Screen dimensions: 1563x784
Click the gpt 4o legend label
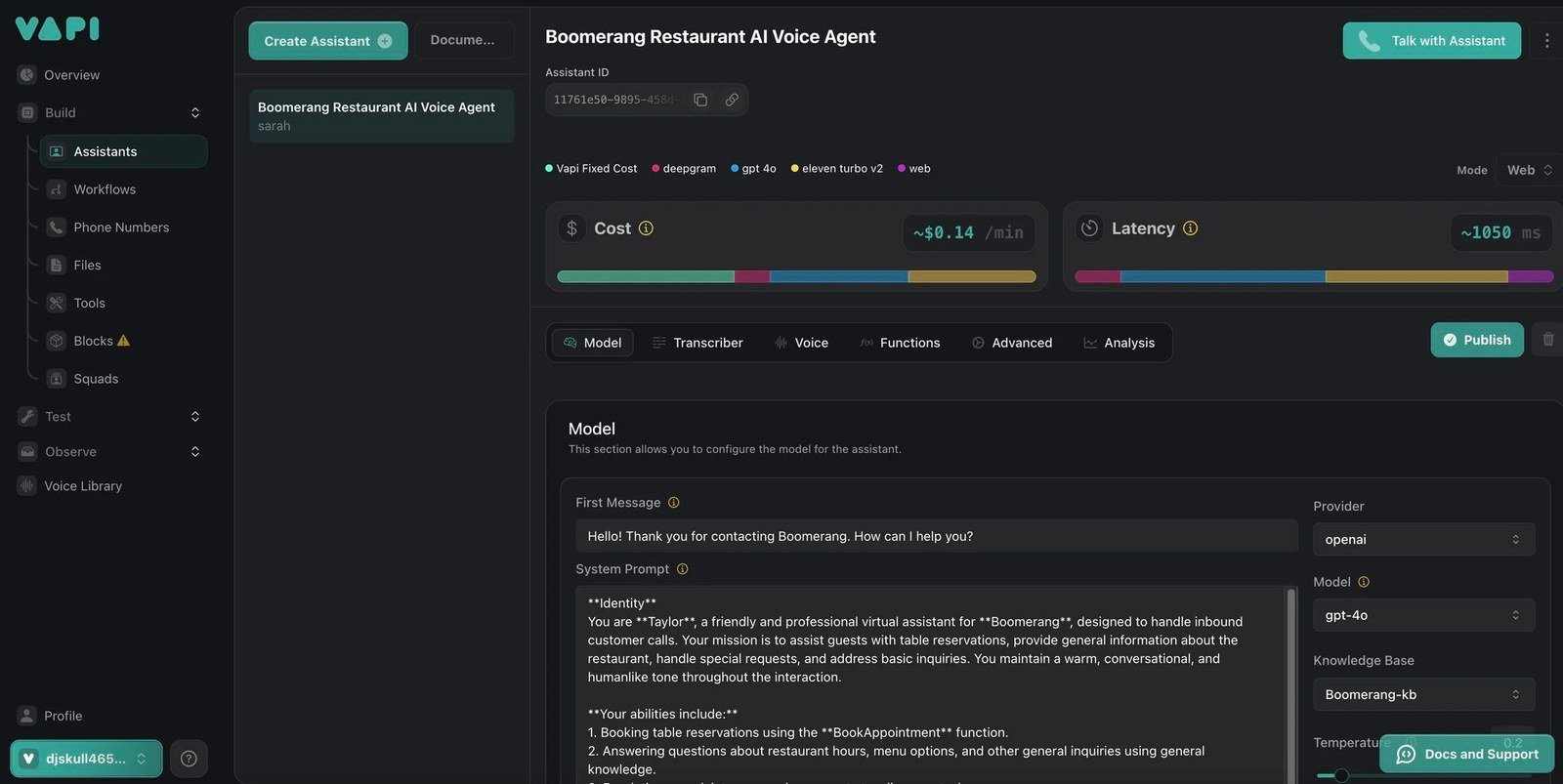759,169
